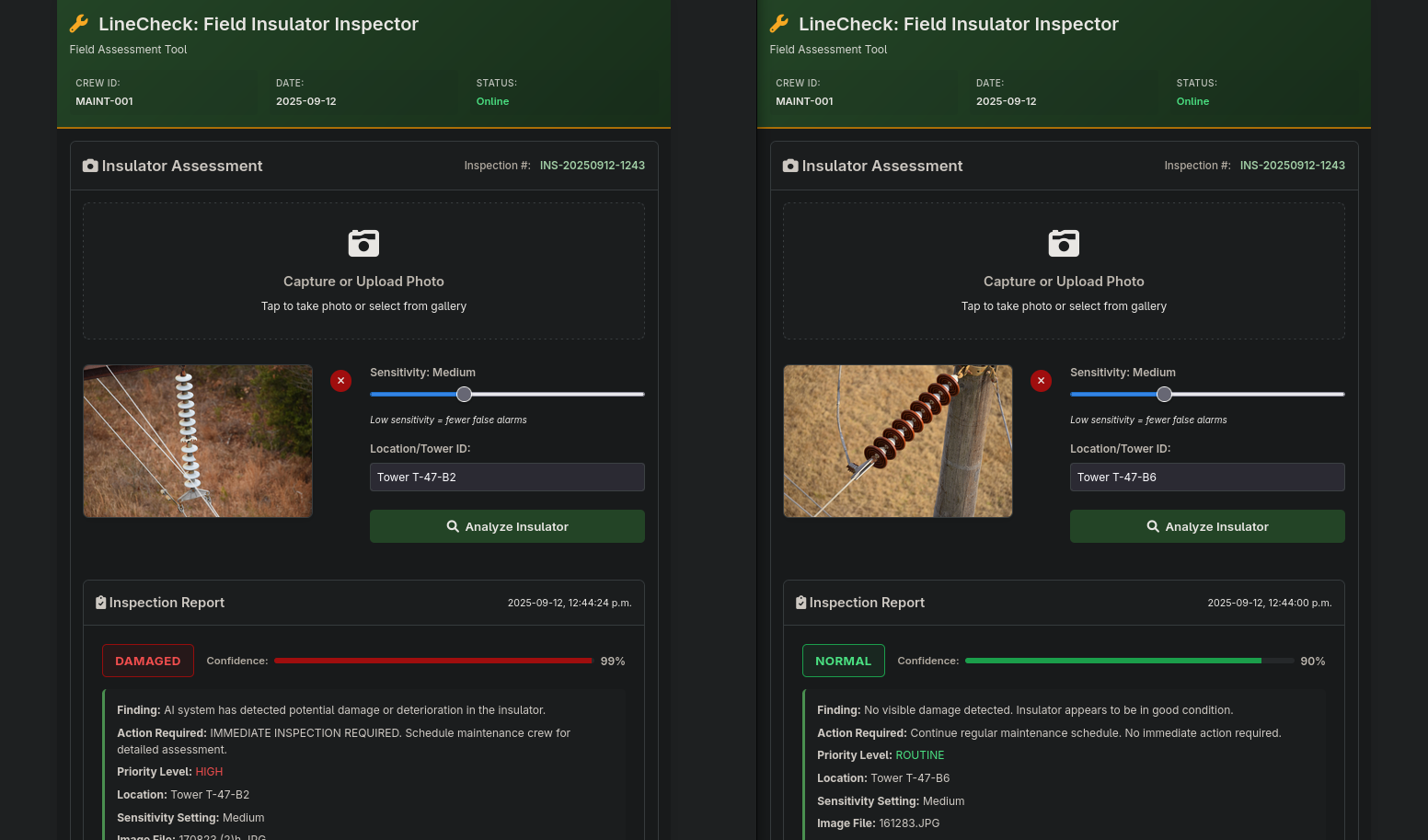This screenshot has height=840, width=1428.
Task: Click right 'Sensitivity: Medium' slider label
Action: (1123, 373)
